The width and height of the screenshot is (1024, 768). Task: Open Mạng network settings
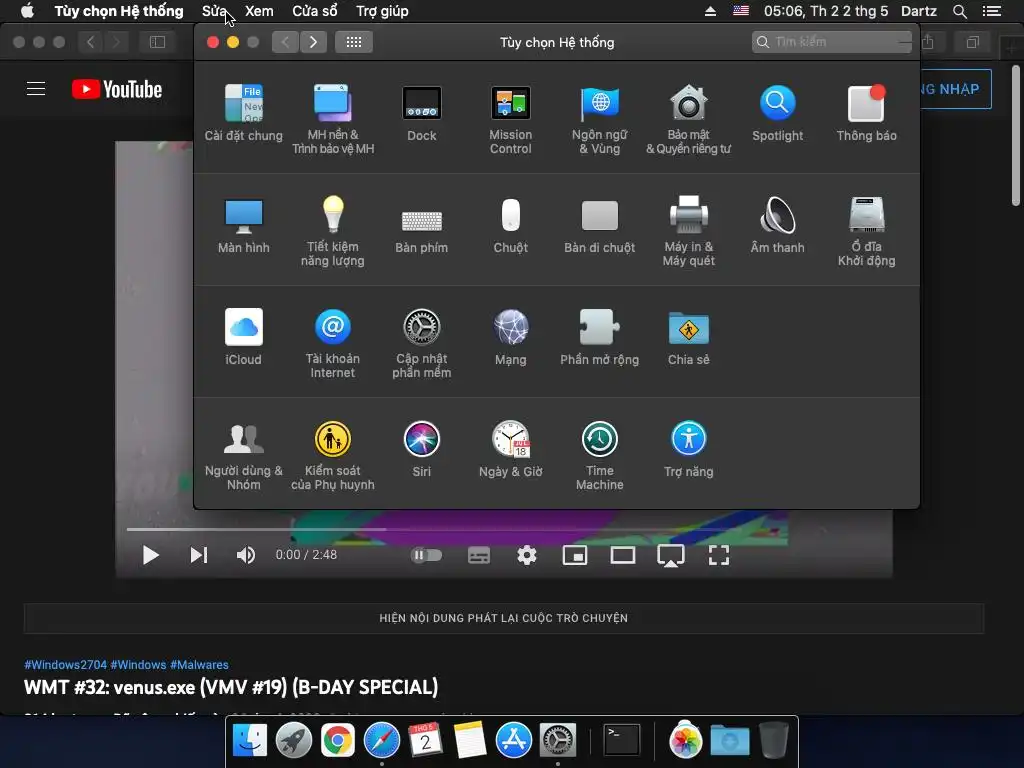pyautogui.click(x=511, y=337)
